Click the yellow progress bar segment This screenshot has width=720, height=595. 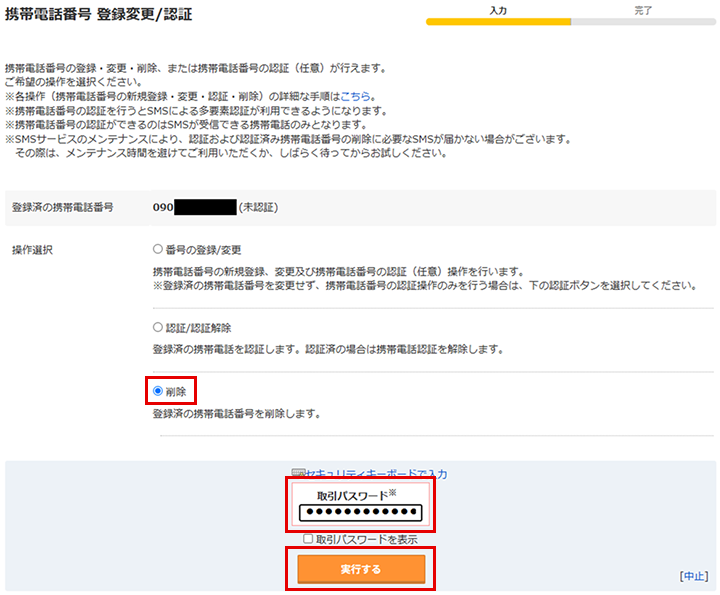tap(498, 22)
